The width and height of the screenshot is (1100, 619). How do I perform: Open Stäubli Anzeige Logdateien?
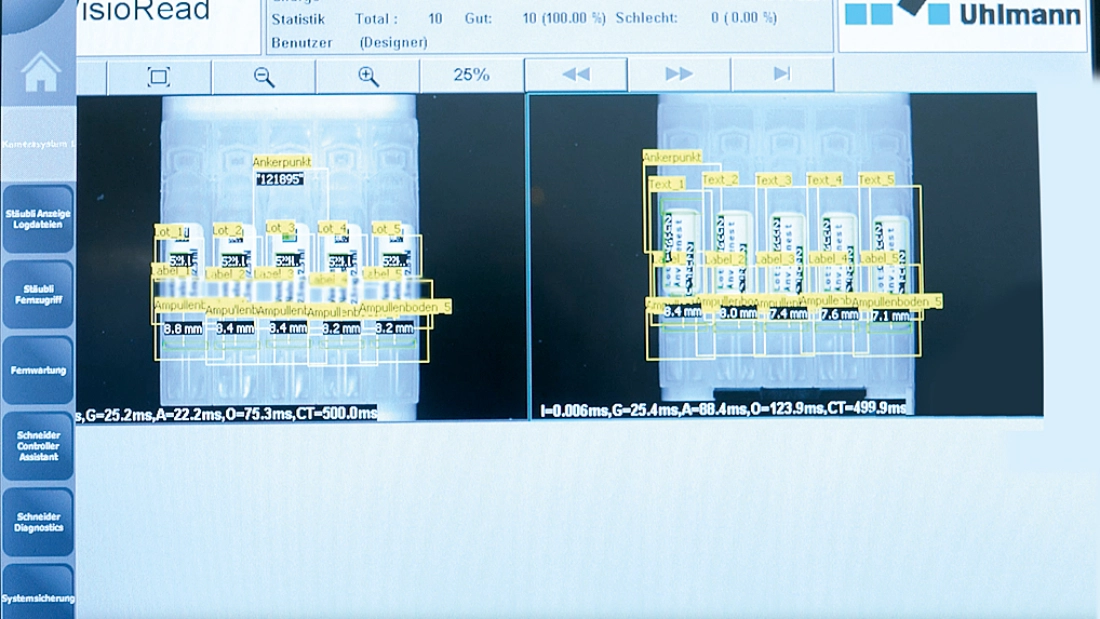[x=38, y=219]
